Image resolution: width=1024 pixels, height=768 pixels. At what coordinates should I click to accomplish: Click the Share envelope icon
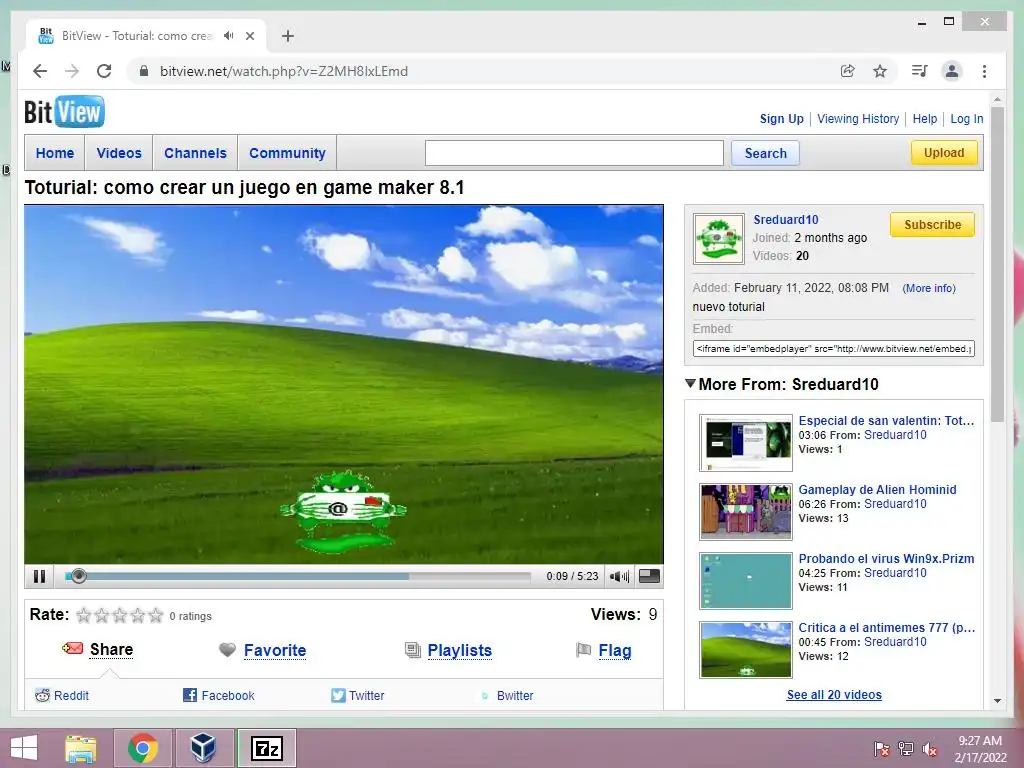coord(72,648)
